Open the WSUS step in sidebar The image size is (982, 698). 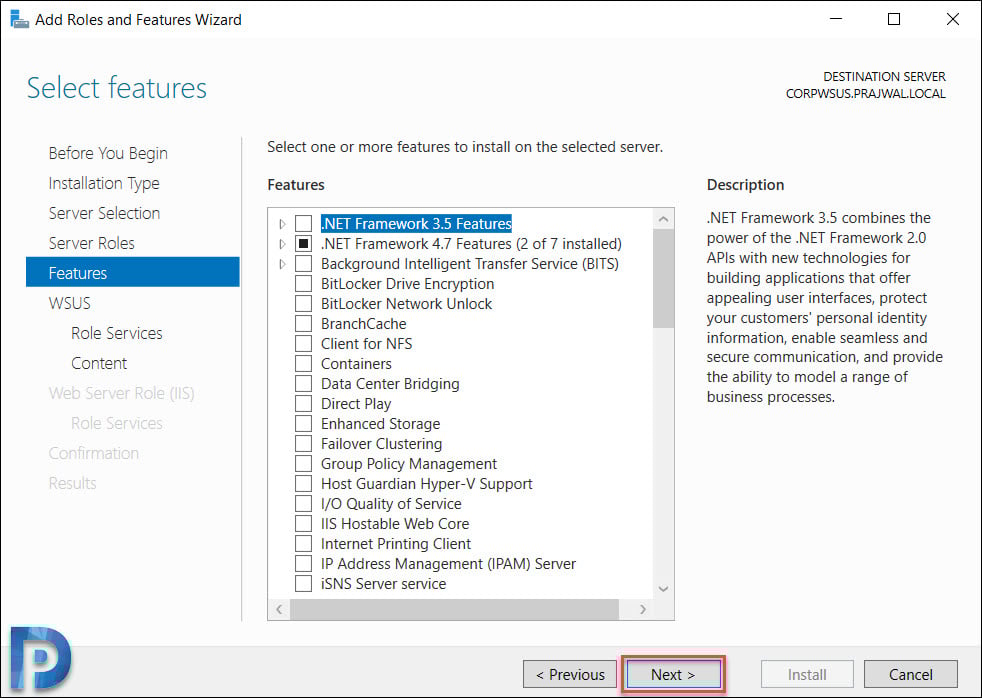(x=70, y=303)
